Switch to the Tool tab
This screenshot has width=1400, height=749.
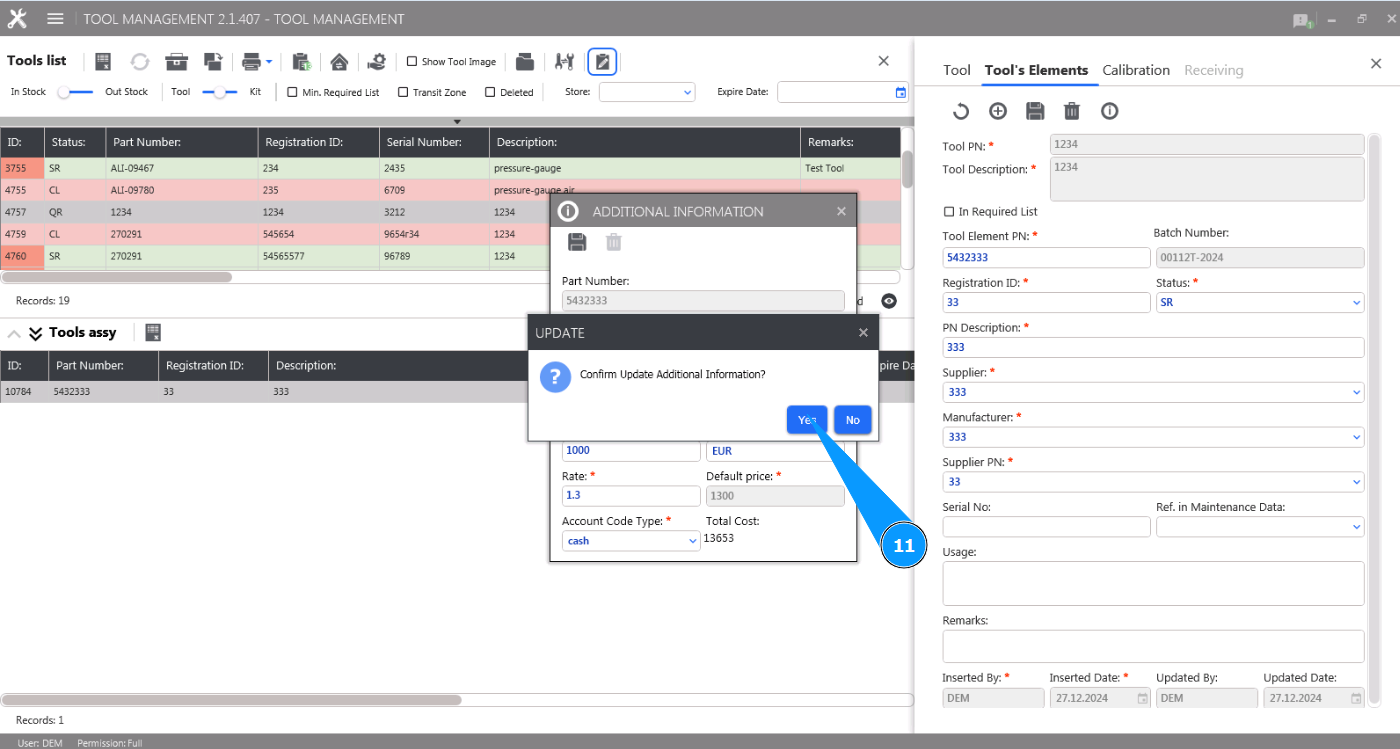(956, 70)
